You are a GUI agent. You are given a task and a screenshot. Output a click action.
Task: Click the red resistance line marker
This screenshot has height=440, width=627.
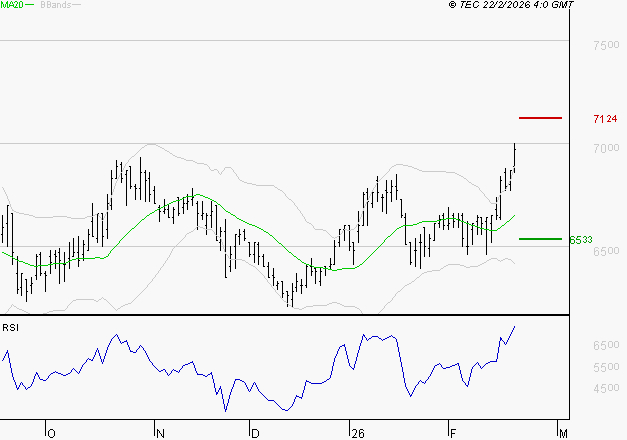(x=540, y=118)
